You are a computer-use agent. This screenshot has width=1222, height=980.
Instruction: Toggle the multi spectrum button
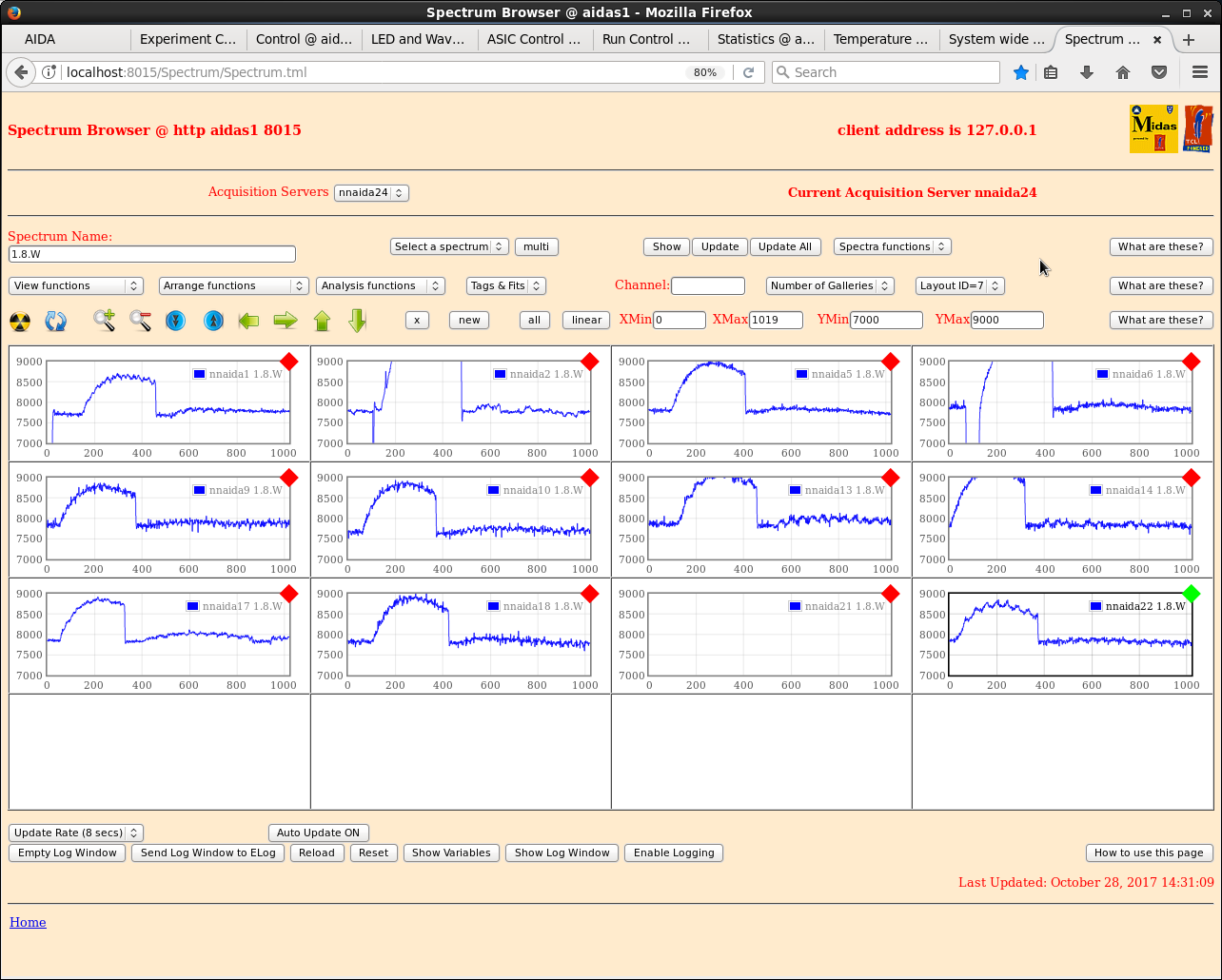coord(537,246)
